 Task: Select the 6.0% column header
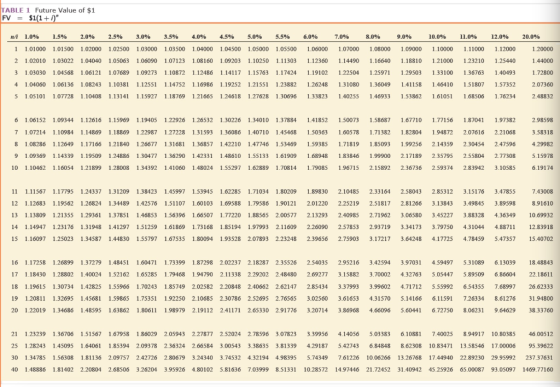(311, 37)
